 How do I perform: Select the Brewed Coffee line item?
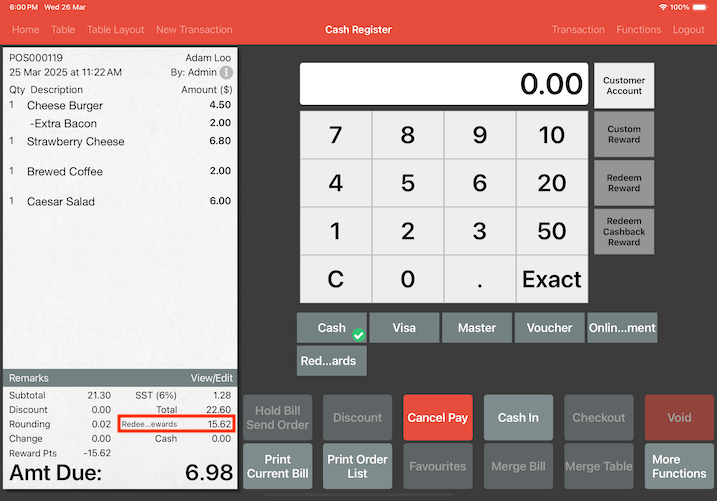pyautogui.click(x=120, y=171)
